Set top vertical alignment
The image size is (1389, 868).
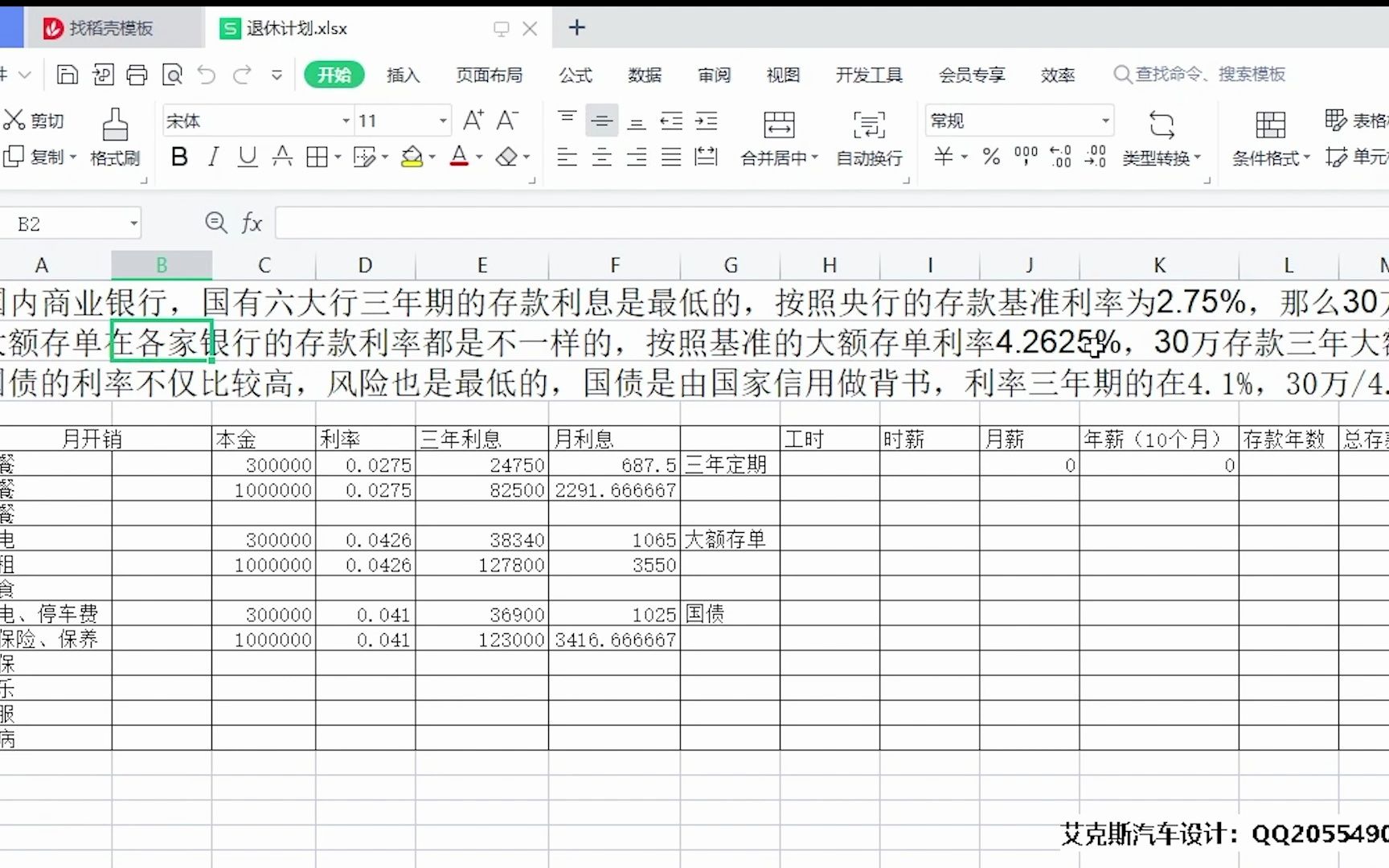[x=567, y=121]
